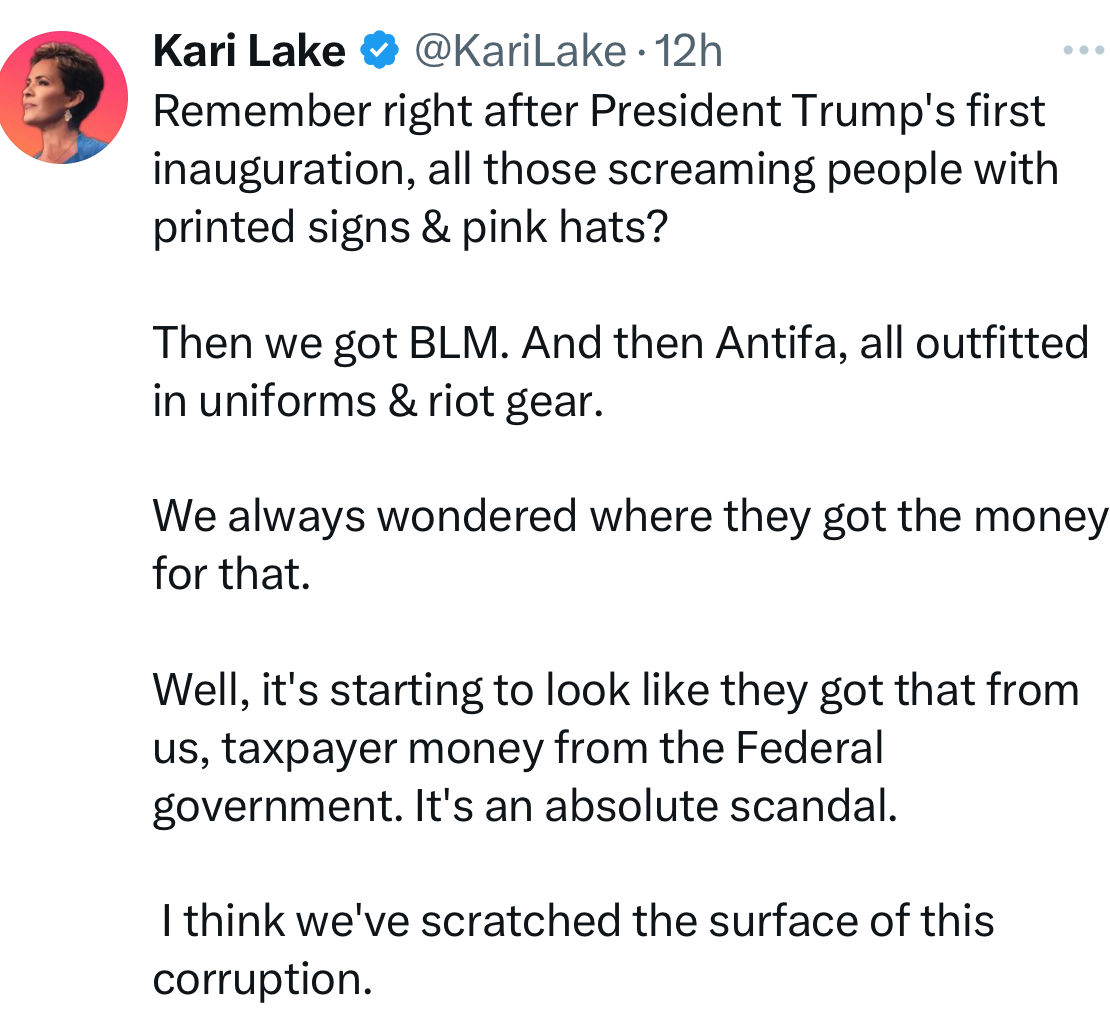Click the blue verified checkmark badge
This screenshot has height=1017, width=1110.
[x=379, y=50]
